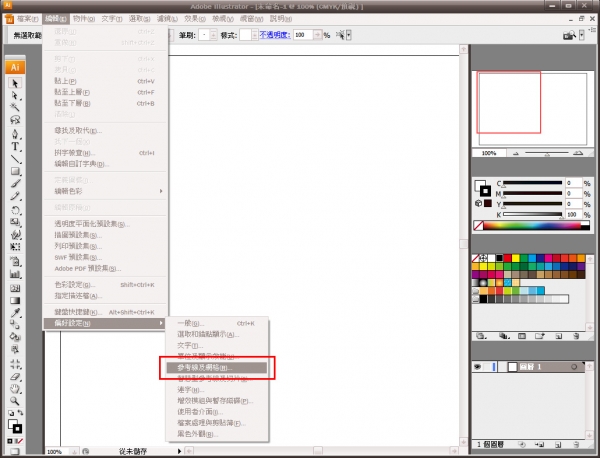
Task: Toggle lock column box of 圖層 1
Action: [x=487, y=367]
